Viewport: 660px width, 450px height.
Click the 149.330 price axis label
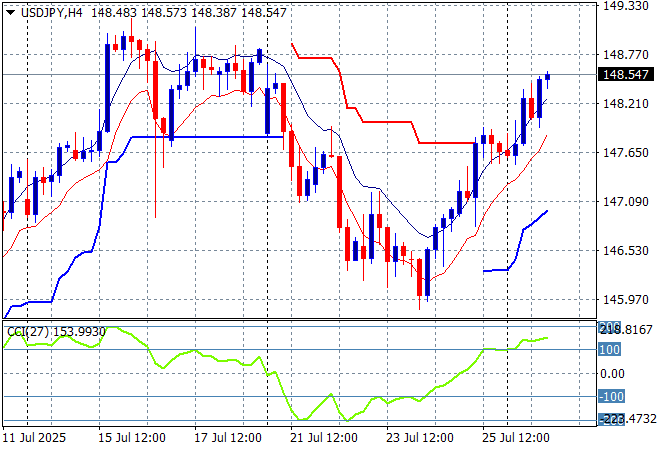[x=627, y=6]
